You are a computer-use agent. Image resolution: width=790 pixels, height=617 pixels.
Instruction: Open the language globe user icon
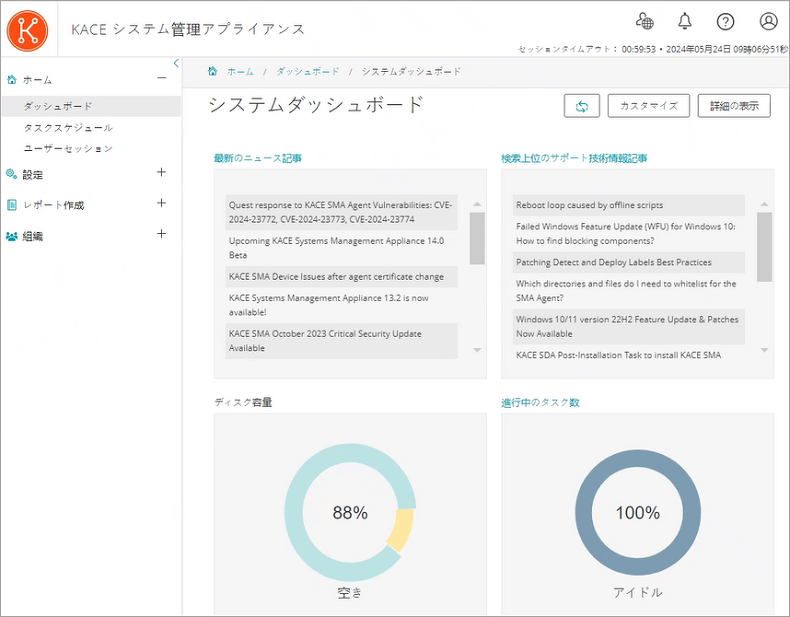644,21
